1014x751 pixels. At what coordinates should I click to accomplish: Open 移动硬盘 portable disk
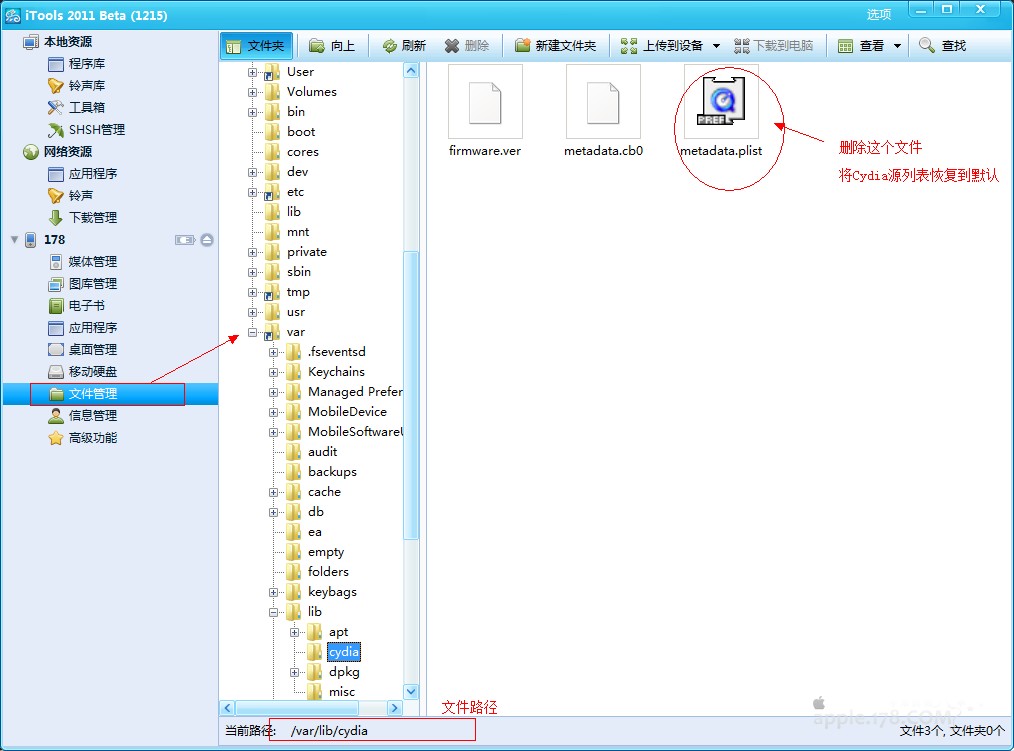click(93, 372)
